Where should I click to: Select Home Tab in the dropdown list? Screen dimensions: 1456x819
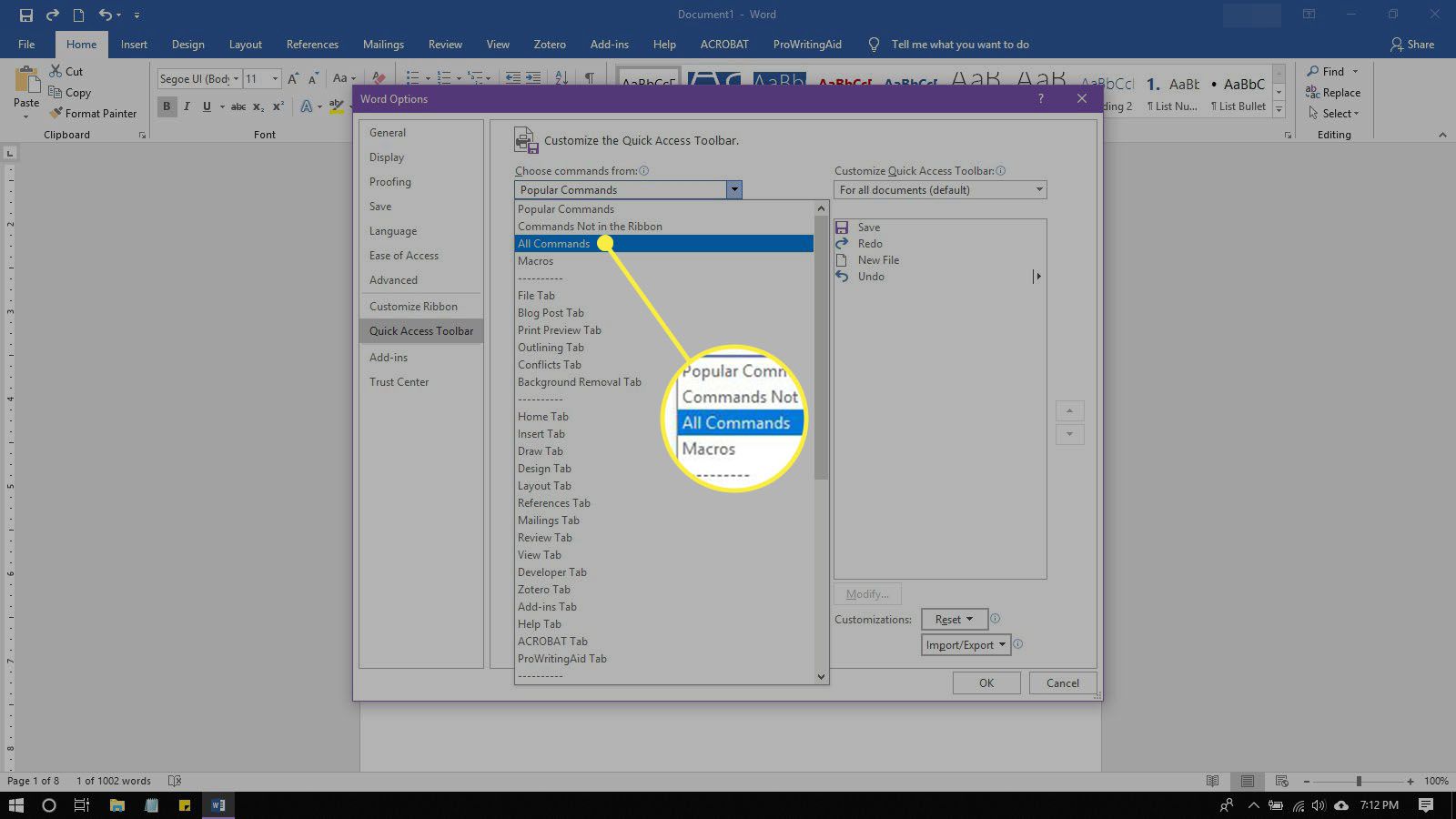(664, 416)
